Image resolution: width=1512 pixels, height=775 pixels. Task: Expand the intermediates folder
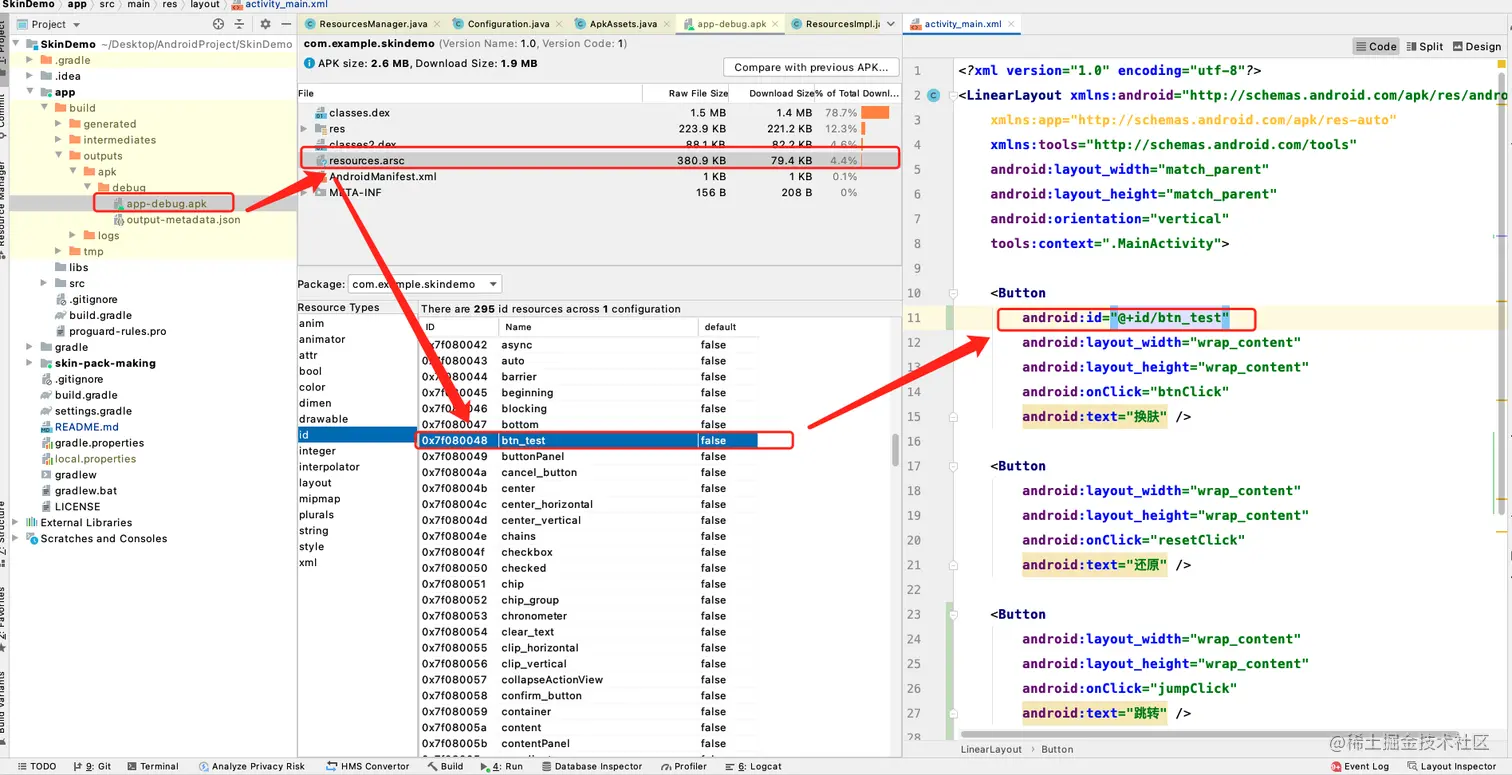click(58, 140)
